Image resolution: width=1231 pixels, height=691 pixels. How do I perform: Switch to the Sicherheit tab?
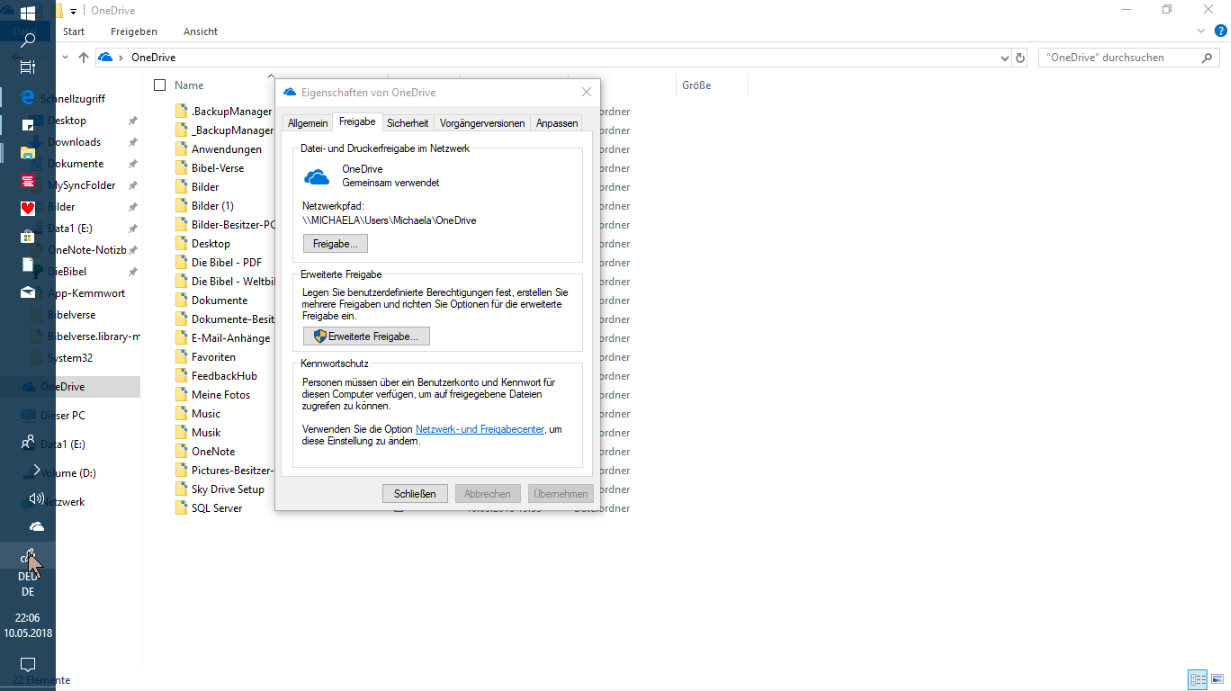tap(408, 123)
